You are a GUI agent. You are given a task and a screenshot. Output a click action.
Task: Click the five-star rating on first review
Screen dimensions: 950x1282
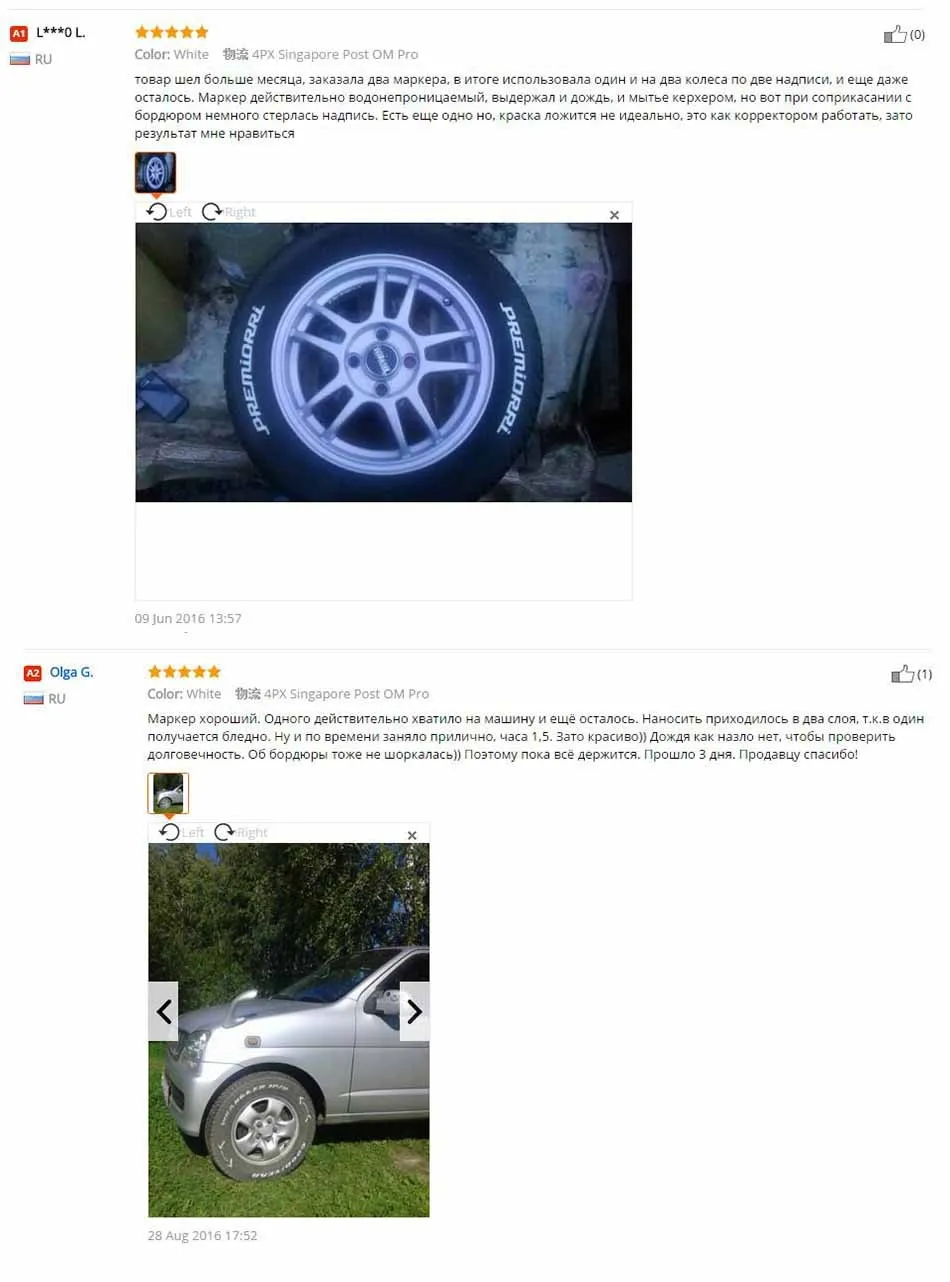[x=172, y=32]
